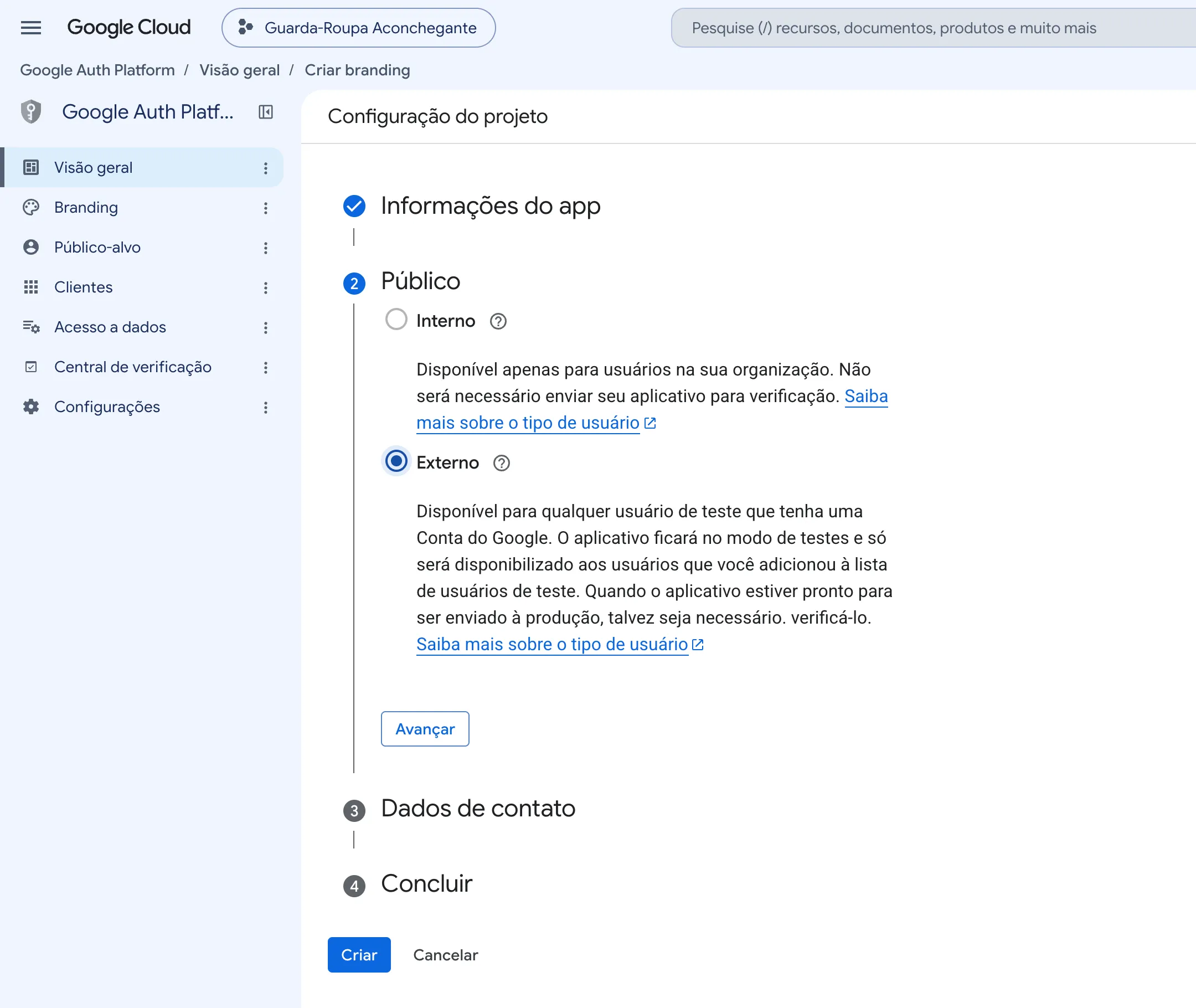Open more options for Acesso a dados
Image resolution: width=1196 pixels, height=1008 pixels.
266,328
